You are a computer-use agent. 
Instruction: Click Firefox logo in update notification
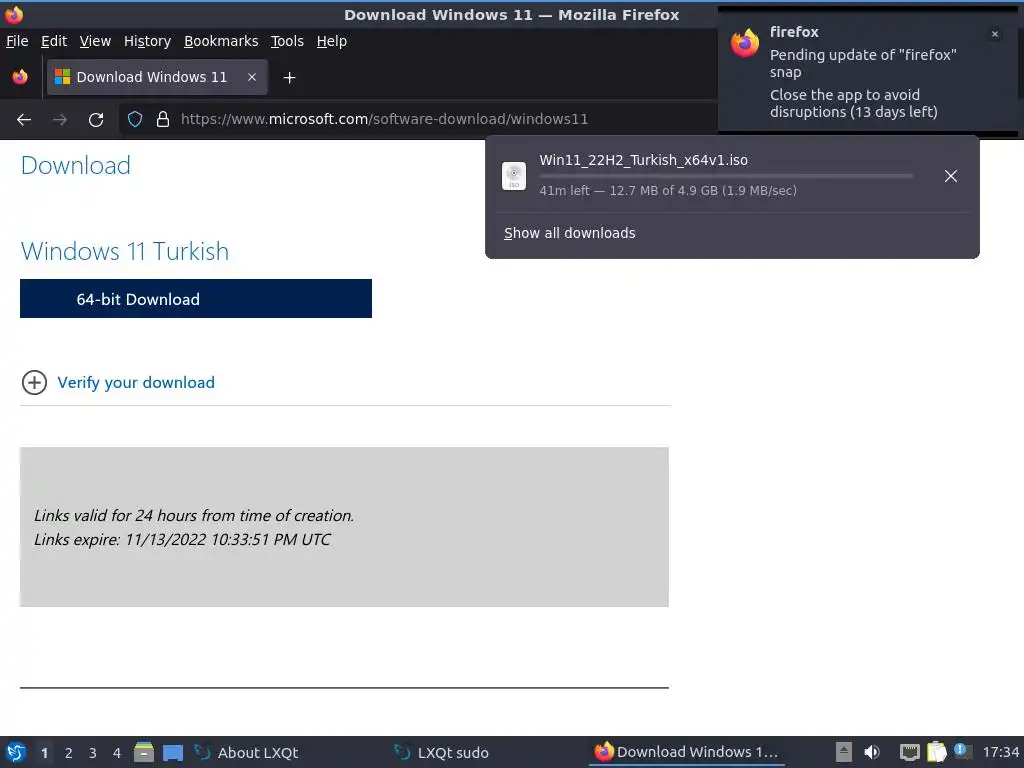745,44
